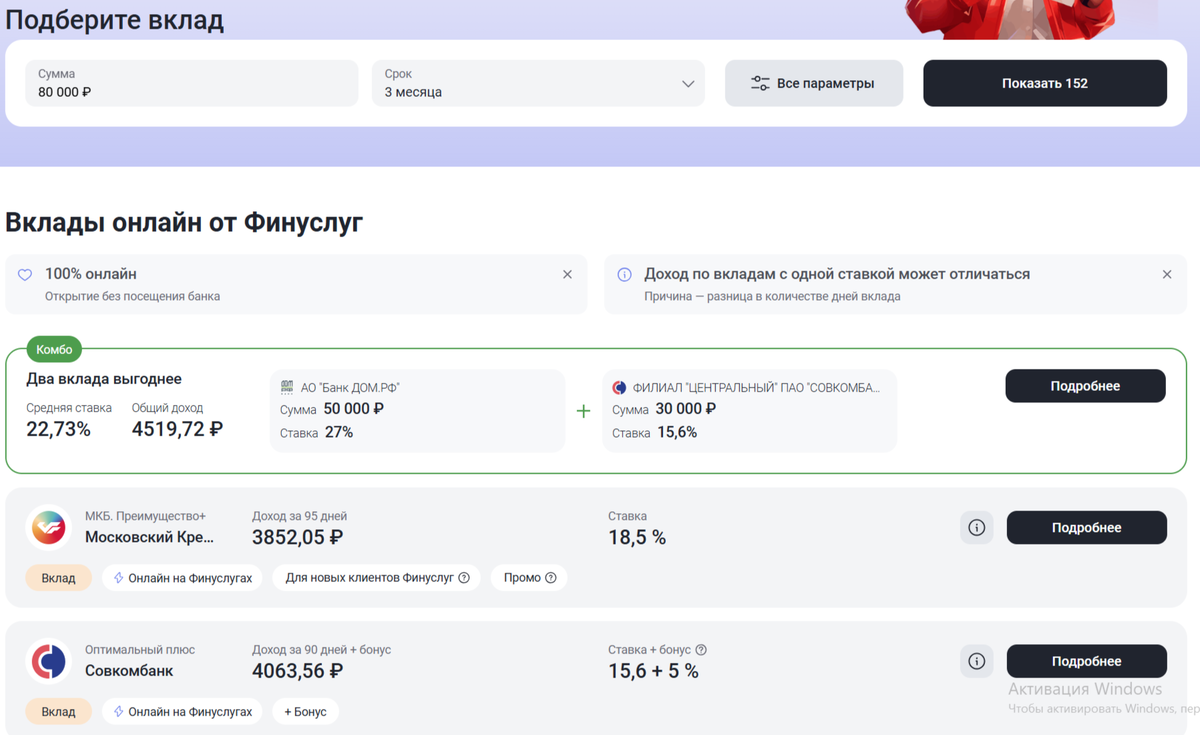Click the Оптимальный плюс label
This screenshot has width=1200, height=735.
(x=140, y=650)
